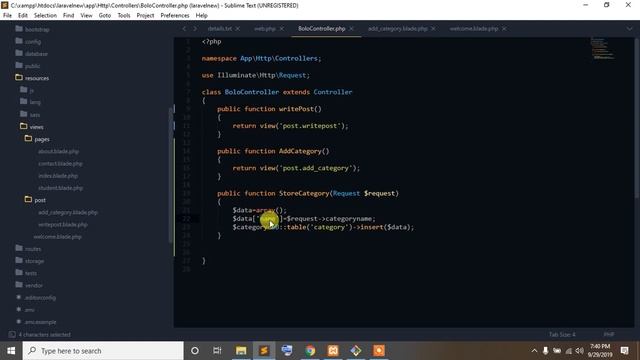Expand the tests folder
Viewport: 640px width, 360px height.
[x=27, y=273]
